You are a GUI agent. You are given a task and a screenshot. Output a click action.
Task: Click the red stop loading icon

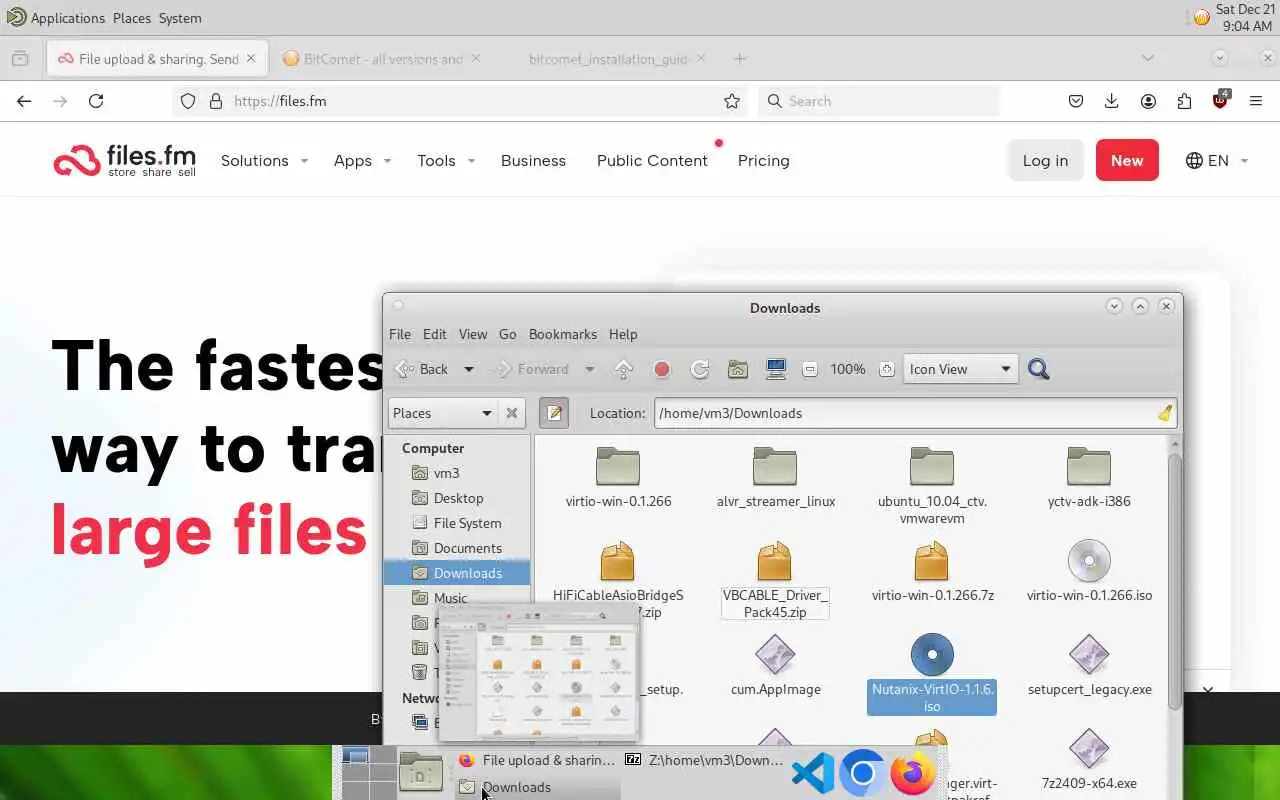point(662,369)
